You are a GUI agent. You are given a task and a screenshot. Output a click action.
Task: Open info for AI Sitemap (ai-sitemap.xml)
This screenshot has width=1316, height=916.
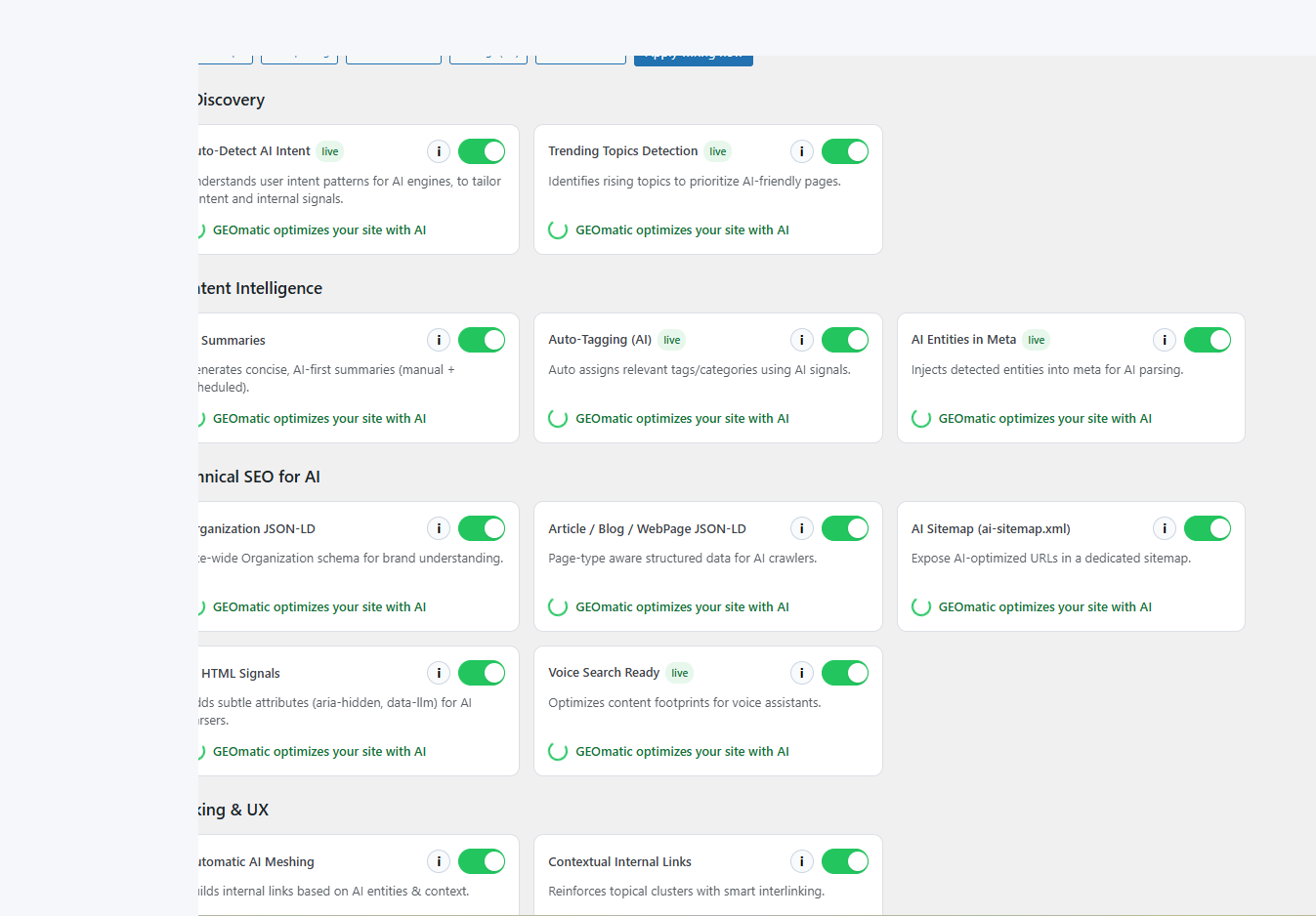pyautogui.click(x=1165, y=528)
